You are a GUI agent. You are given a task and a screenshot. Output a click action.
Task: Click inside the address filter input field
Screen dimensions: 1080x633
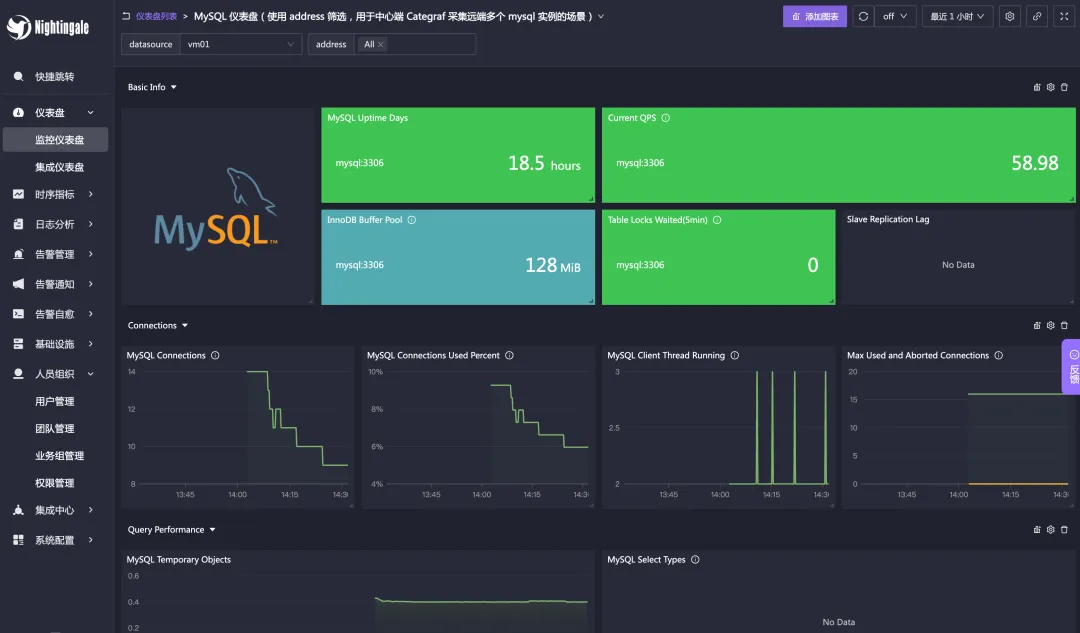click(x=430, y=45)
